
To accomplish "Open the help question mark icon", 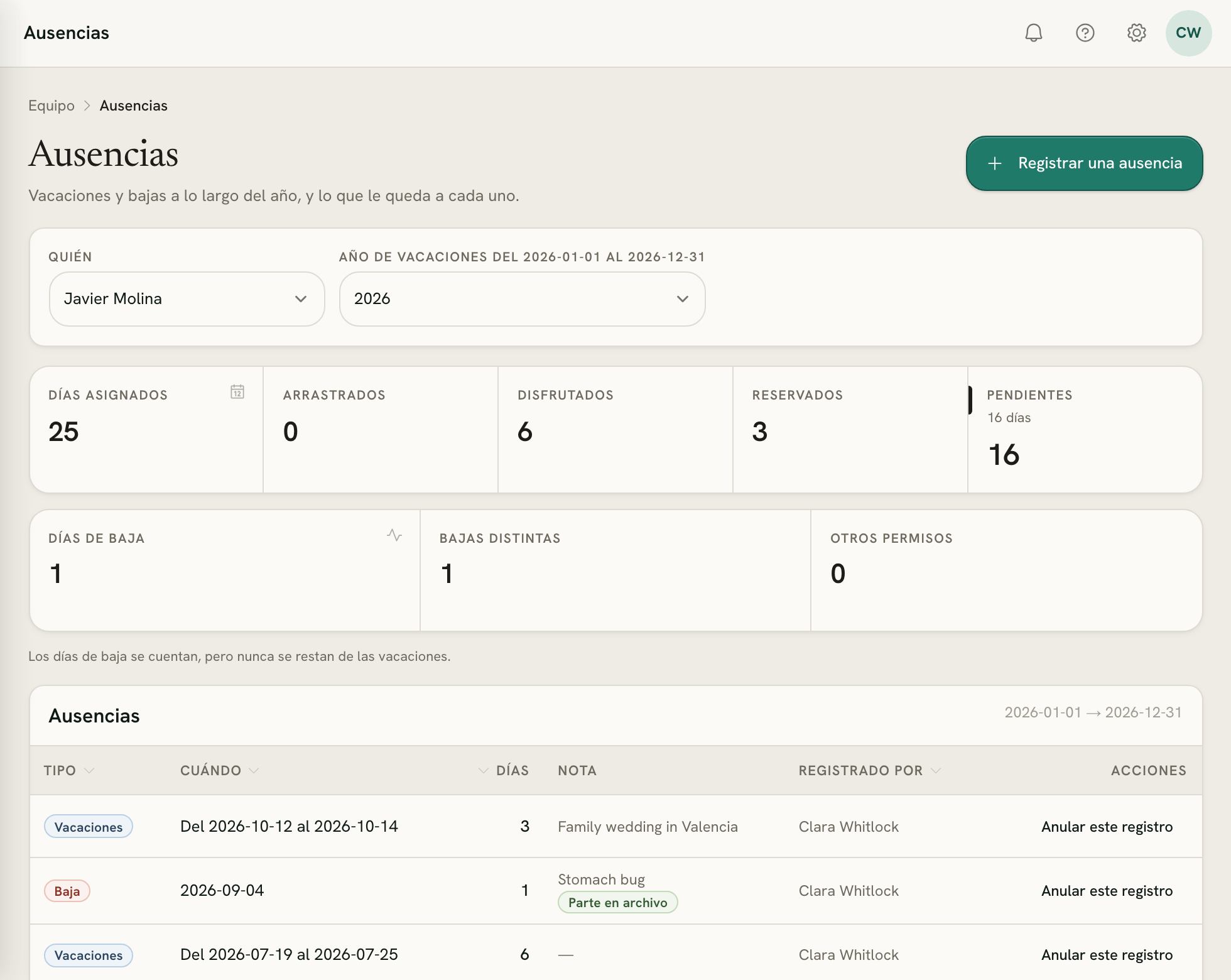I will pos(1085,33).
